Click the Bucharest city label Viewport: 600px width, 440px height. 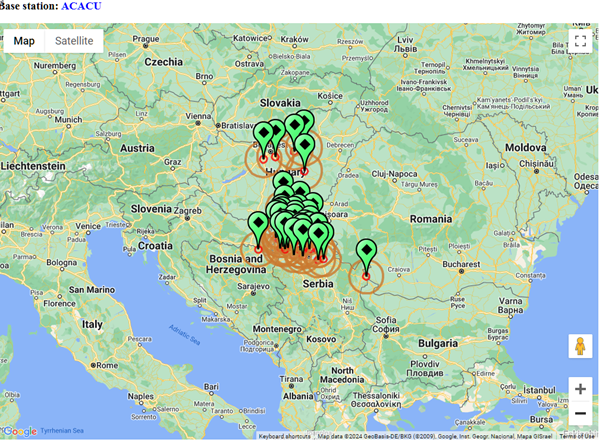pyautogui.click(x=461, y=264)
